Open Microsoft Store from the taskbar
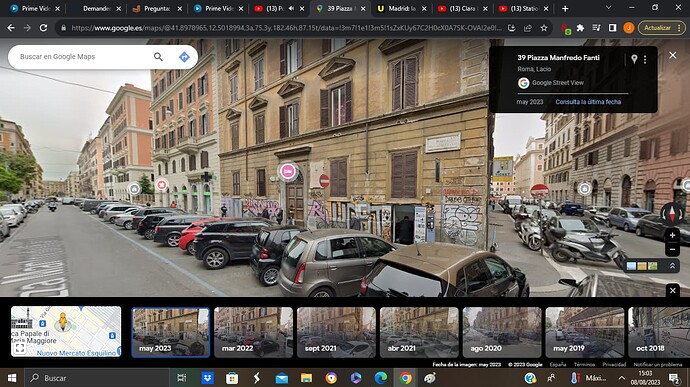This screenshot has width=690, height=387. (232, 378)
